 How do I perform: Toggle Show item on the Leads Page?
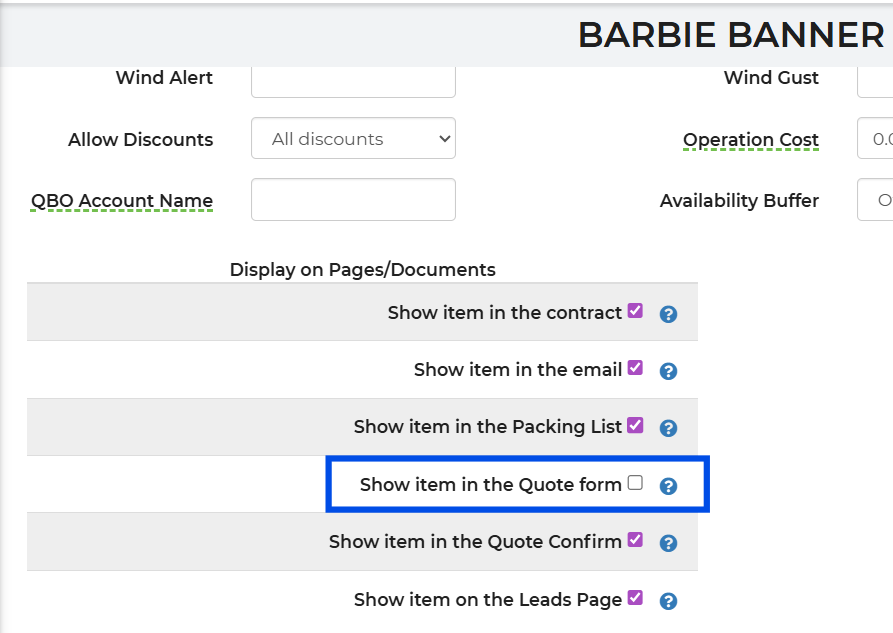(635, 598)
